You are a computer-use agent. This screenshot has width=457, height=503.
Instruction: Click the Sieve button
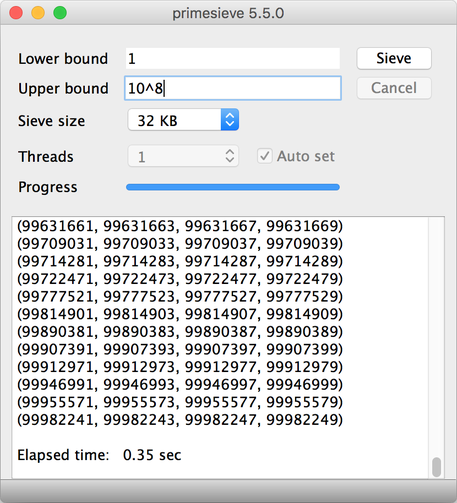[x=394, y=58]
